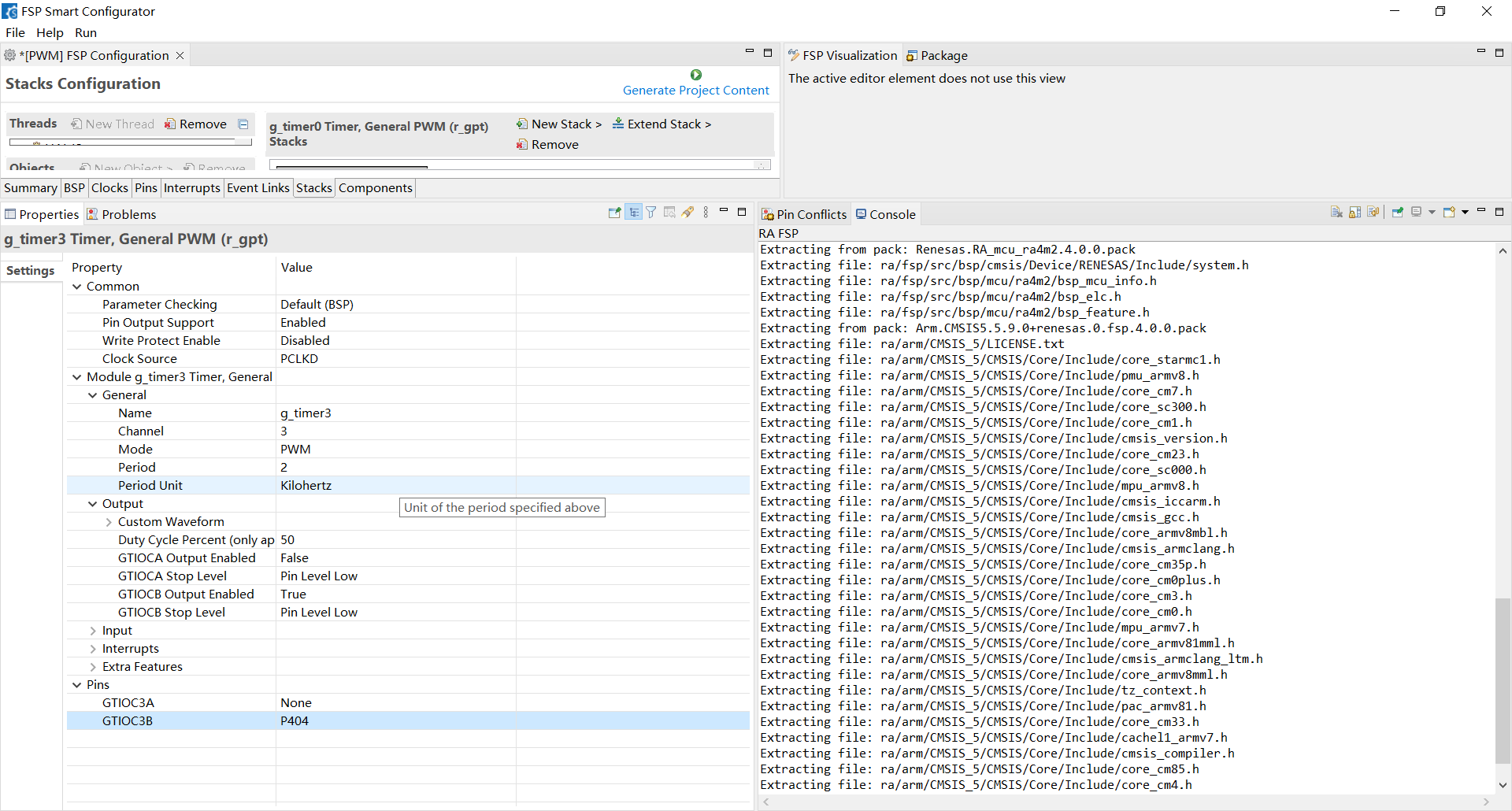Viewport: 1512px width, 811px height.
Task: Switch to the Interrupts tab
Action: [192, 187]
